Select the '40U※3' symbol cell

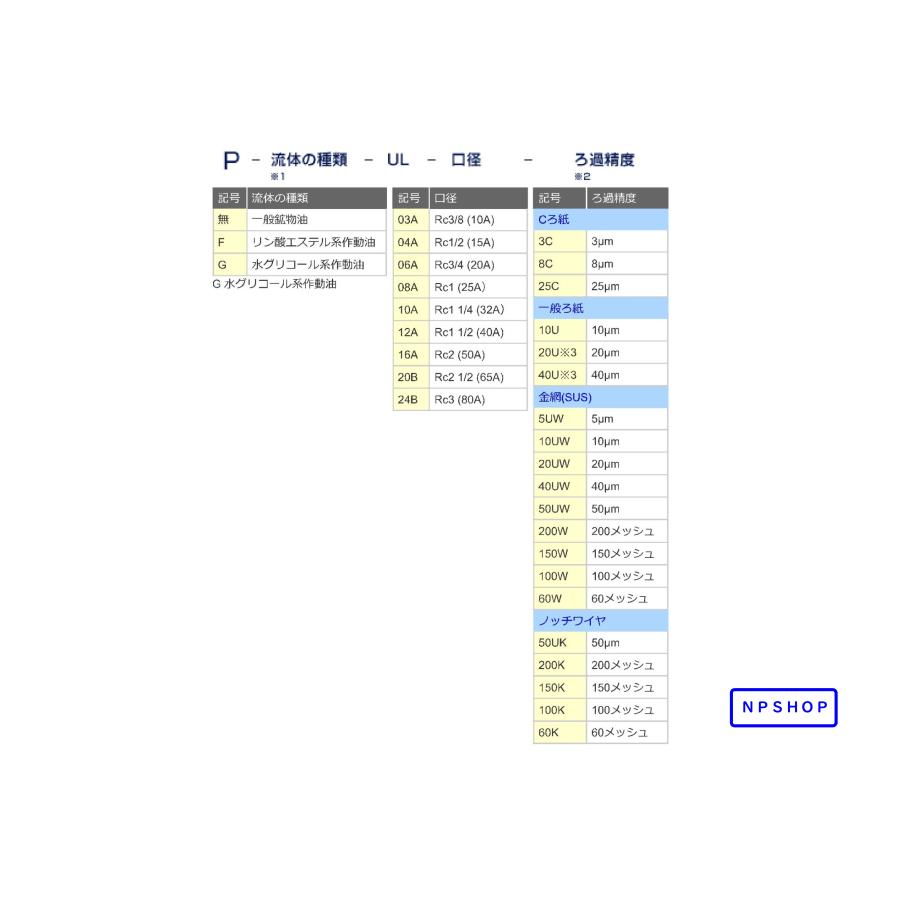click(560, 375)
